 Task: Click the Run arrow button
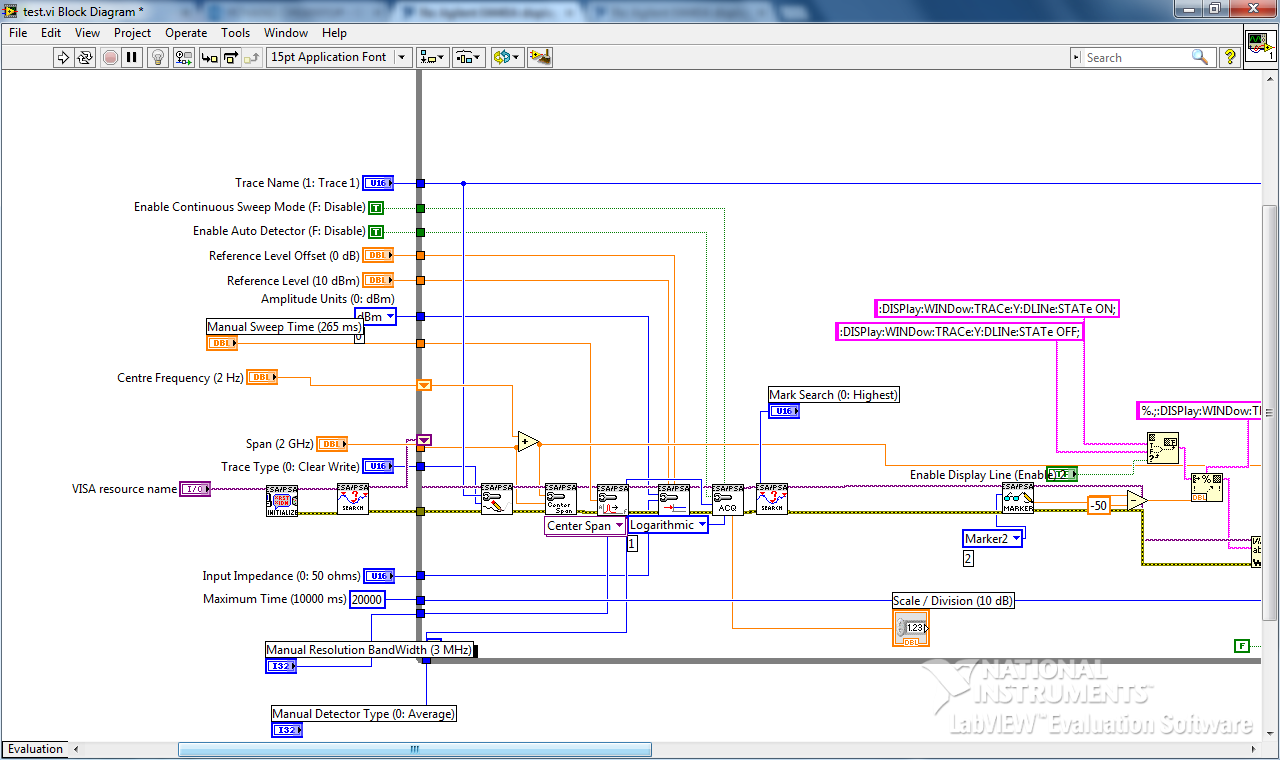tap(63, 57)
